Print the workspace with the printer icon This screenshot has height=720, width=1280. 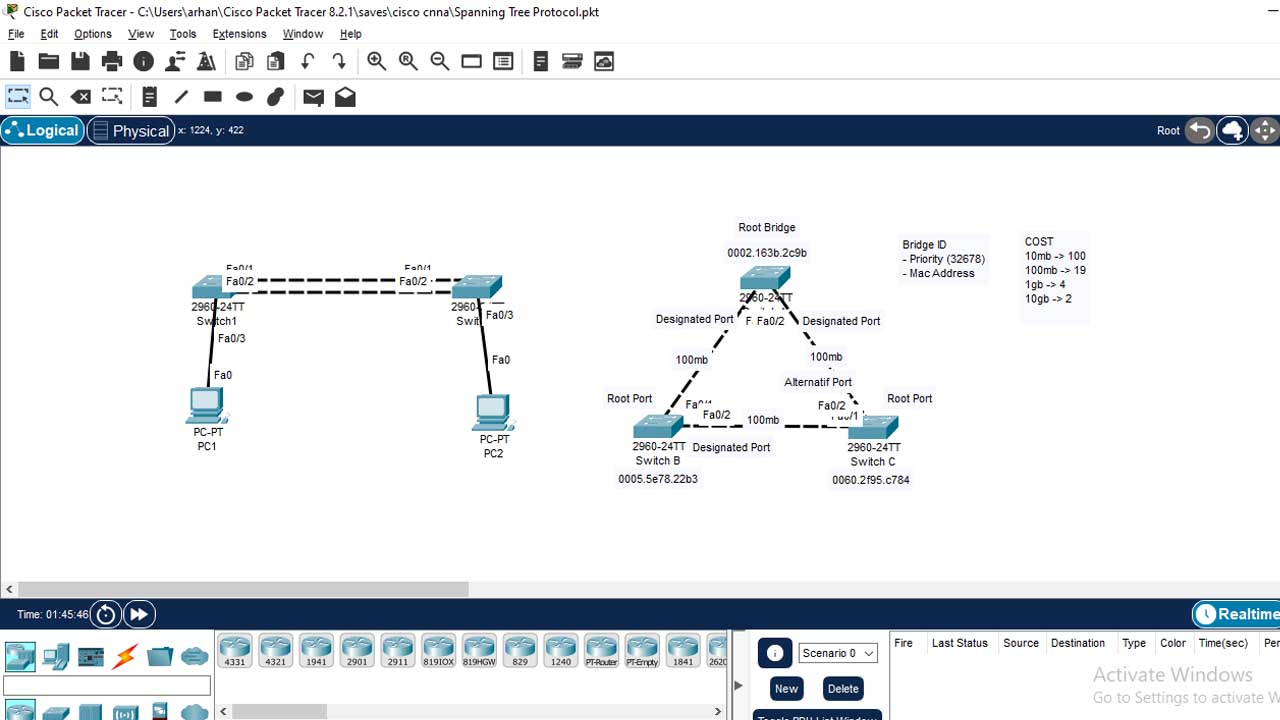pos(112,62)
